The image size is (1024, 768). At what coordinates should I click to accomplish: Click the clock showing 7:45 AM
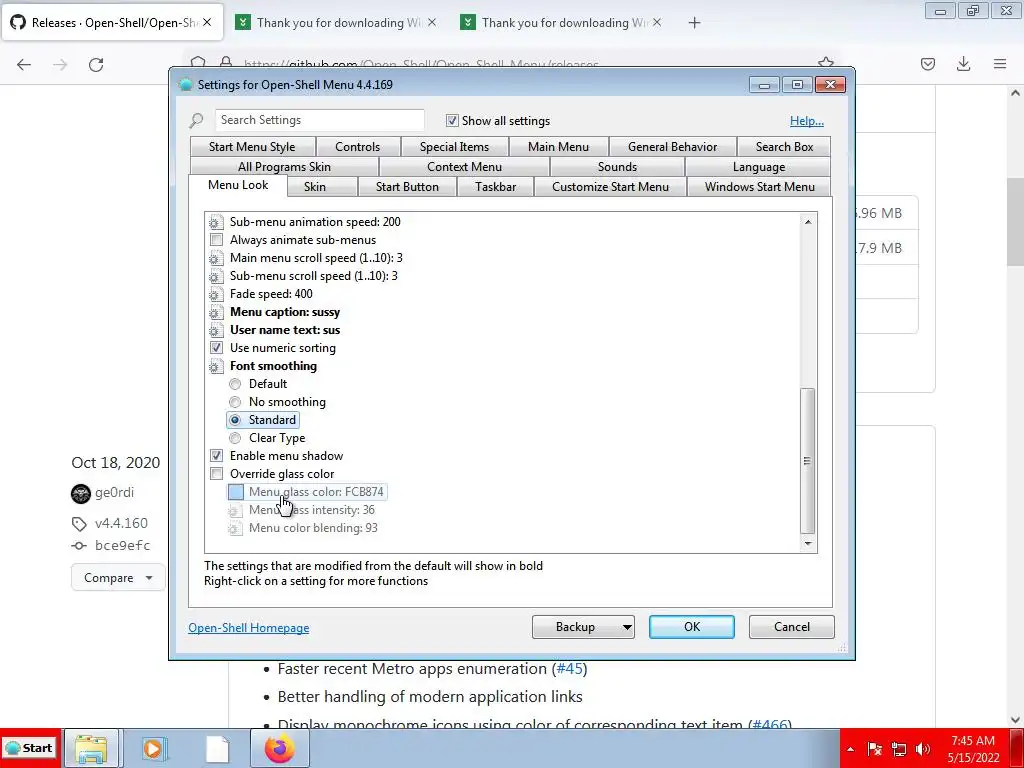pos(973,741)
